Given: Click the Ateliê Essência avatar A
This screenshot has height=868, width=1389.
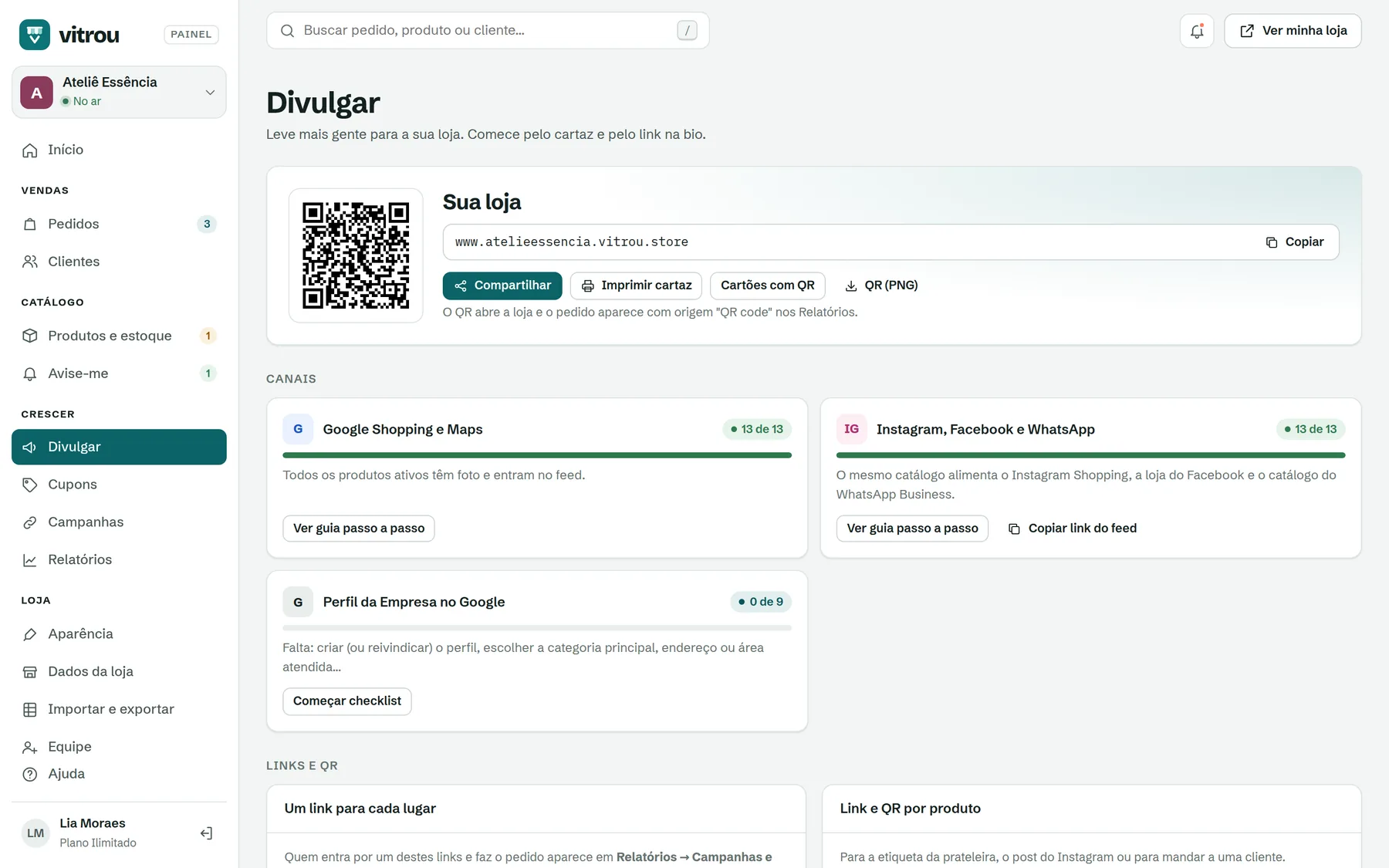Looking at the screenshot, I should click(x=36, y=93).
